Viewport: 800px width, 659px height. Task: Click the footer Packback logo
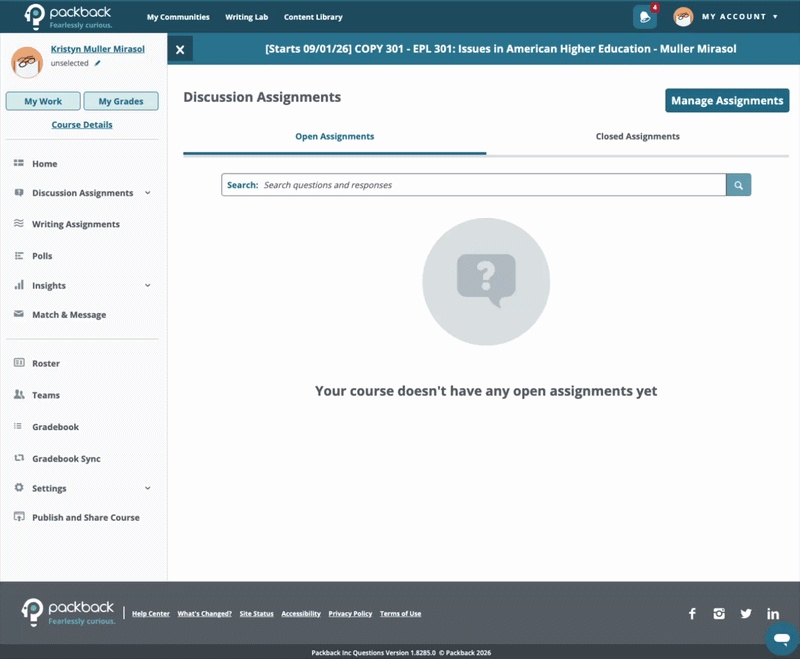coord(68,613)
